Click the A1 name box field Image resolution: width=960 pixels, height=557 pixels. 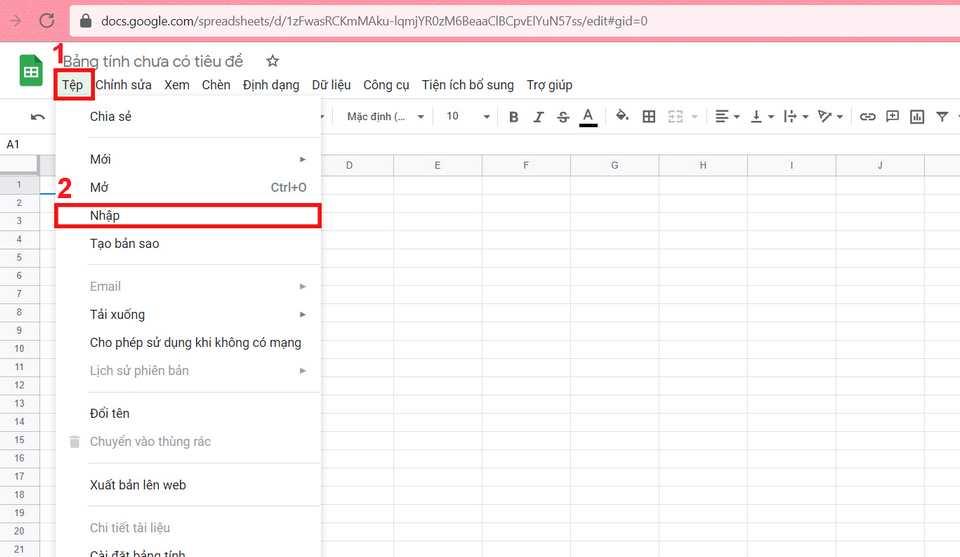(20, 145)
